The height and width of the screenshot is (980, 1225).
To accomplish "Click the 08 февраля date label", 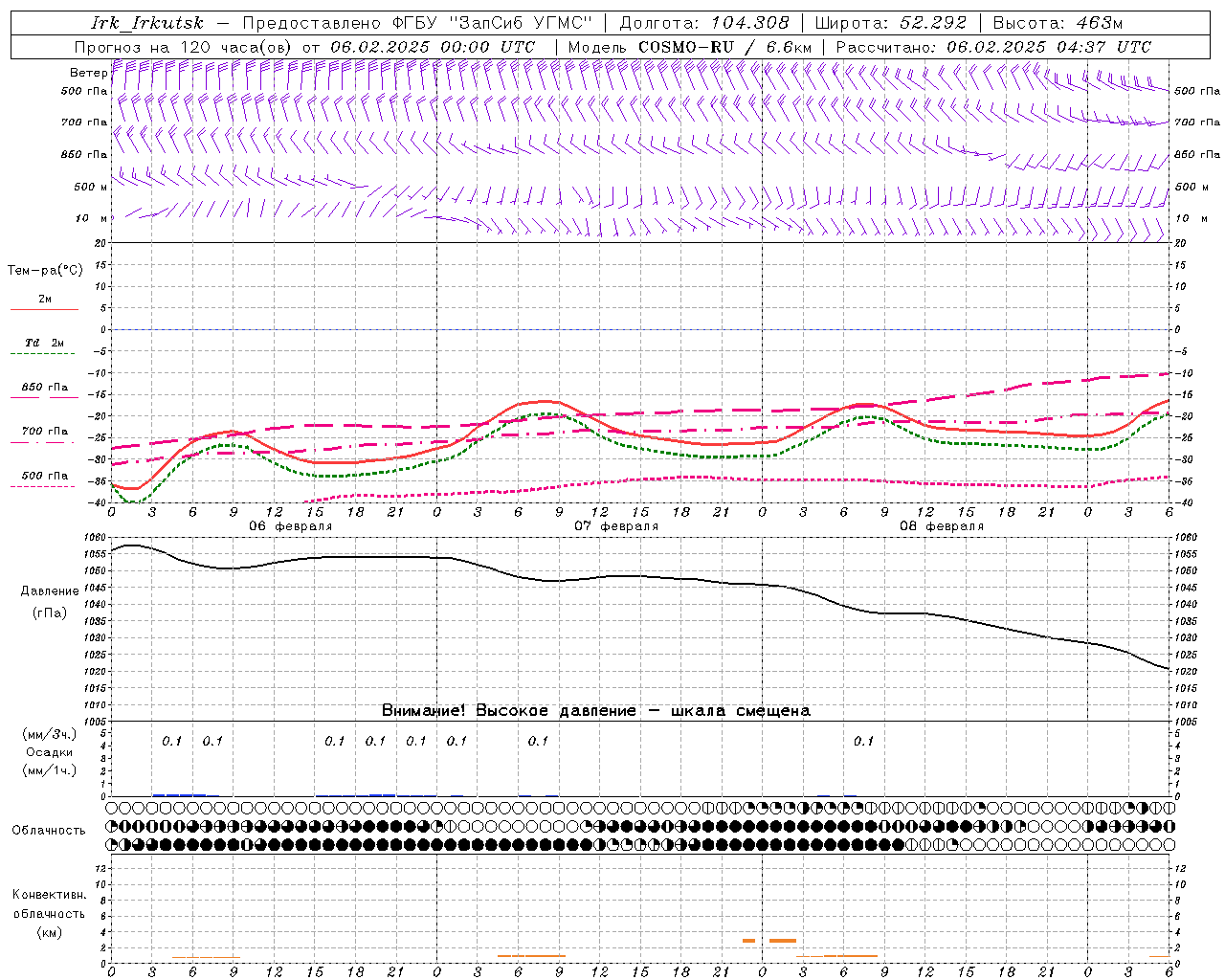I will (x=942, y=526).
